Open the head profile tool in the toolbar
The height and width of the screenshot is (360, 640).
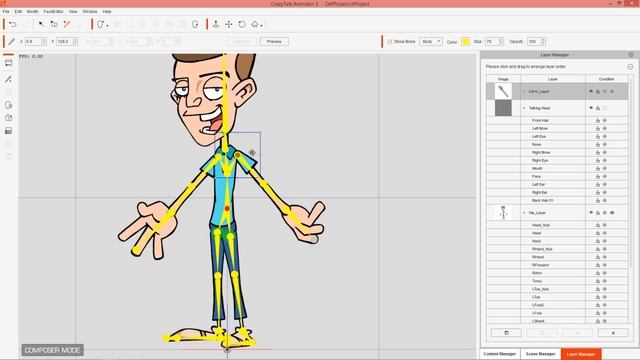click(100, 24)
